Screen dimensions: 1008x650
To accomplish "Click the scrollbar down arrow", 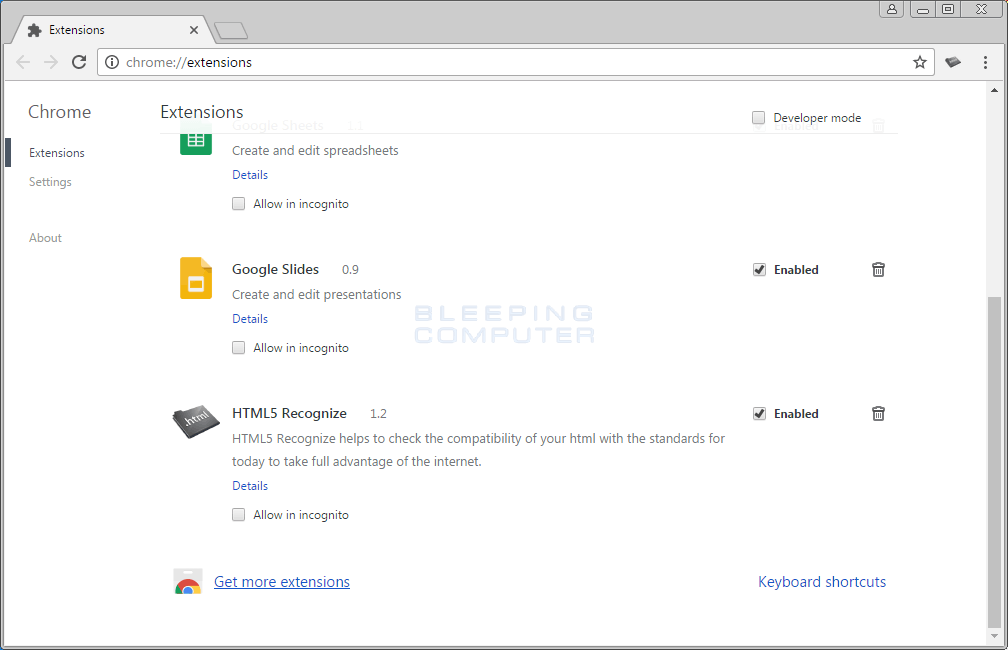I will (x=994, y=636).
